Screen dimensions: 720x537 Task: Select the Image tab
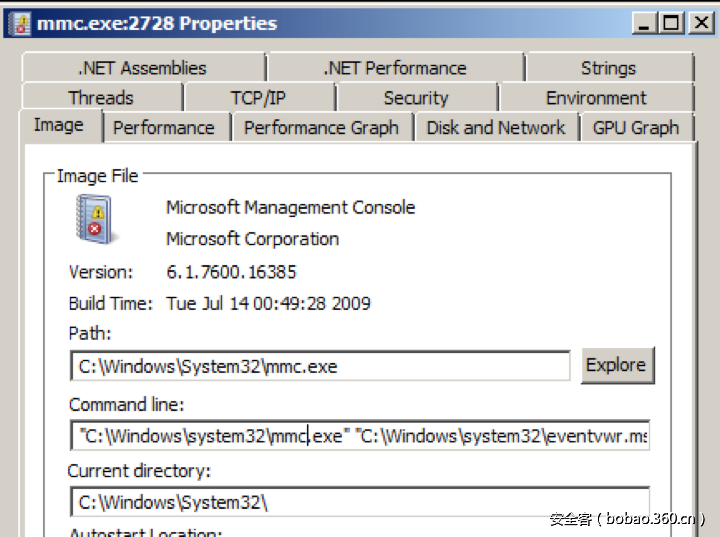(58, 126)
